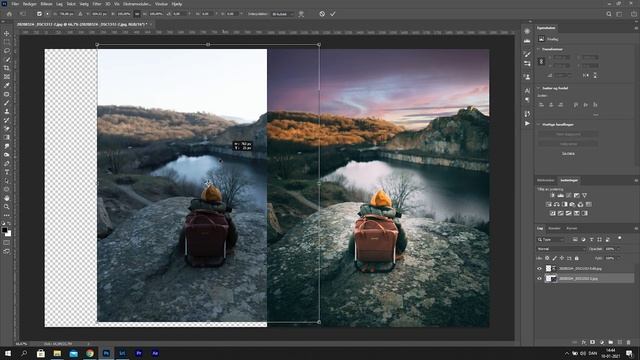Toggle lock transparent pixels

[547, 258]
